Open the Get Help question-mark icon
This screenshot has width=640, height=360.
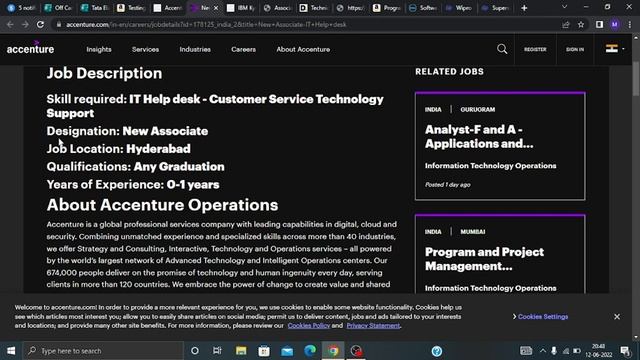pos(437,351)
